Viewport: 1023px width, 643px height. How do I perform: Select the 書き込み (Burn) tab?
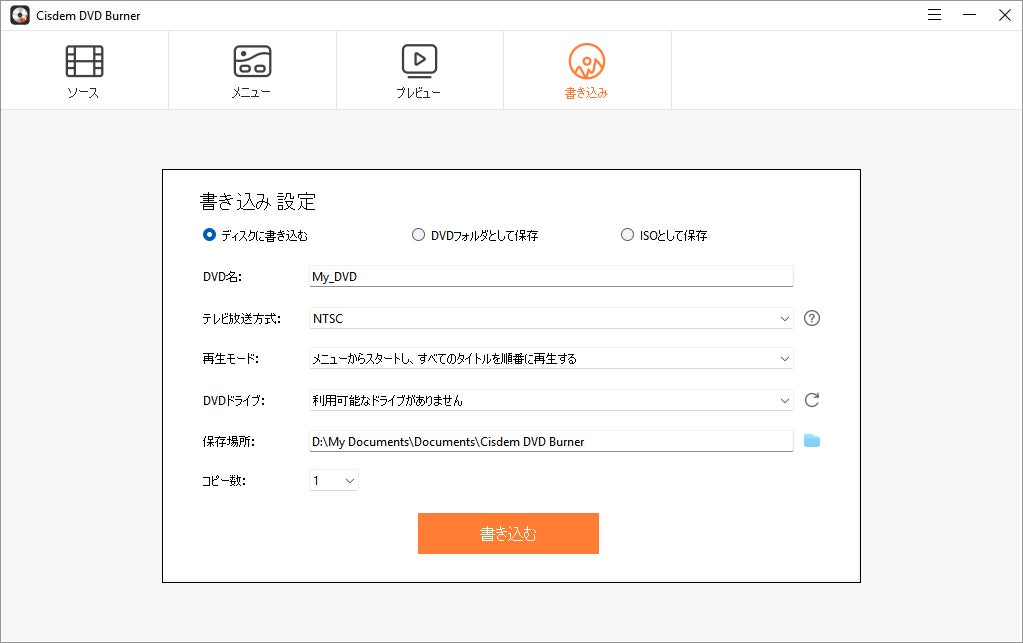pyautogui.click(x=587, y=70)
